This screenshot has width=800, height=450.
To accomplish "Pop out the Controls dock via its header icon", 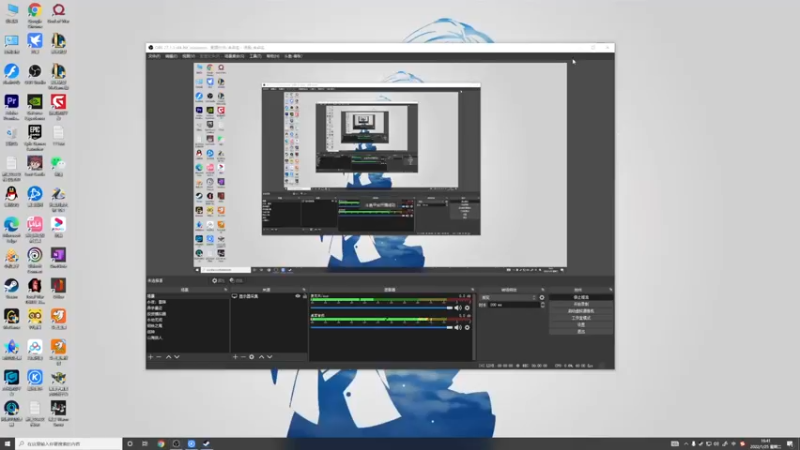I will point(610,290).
